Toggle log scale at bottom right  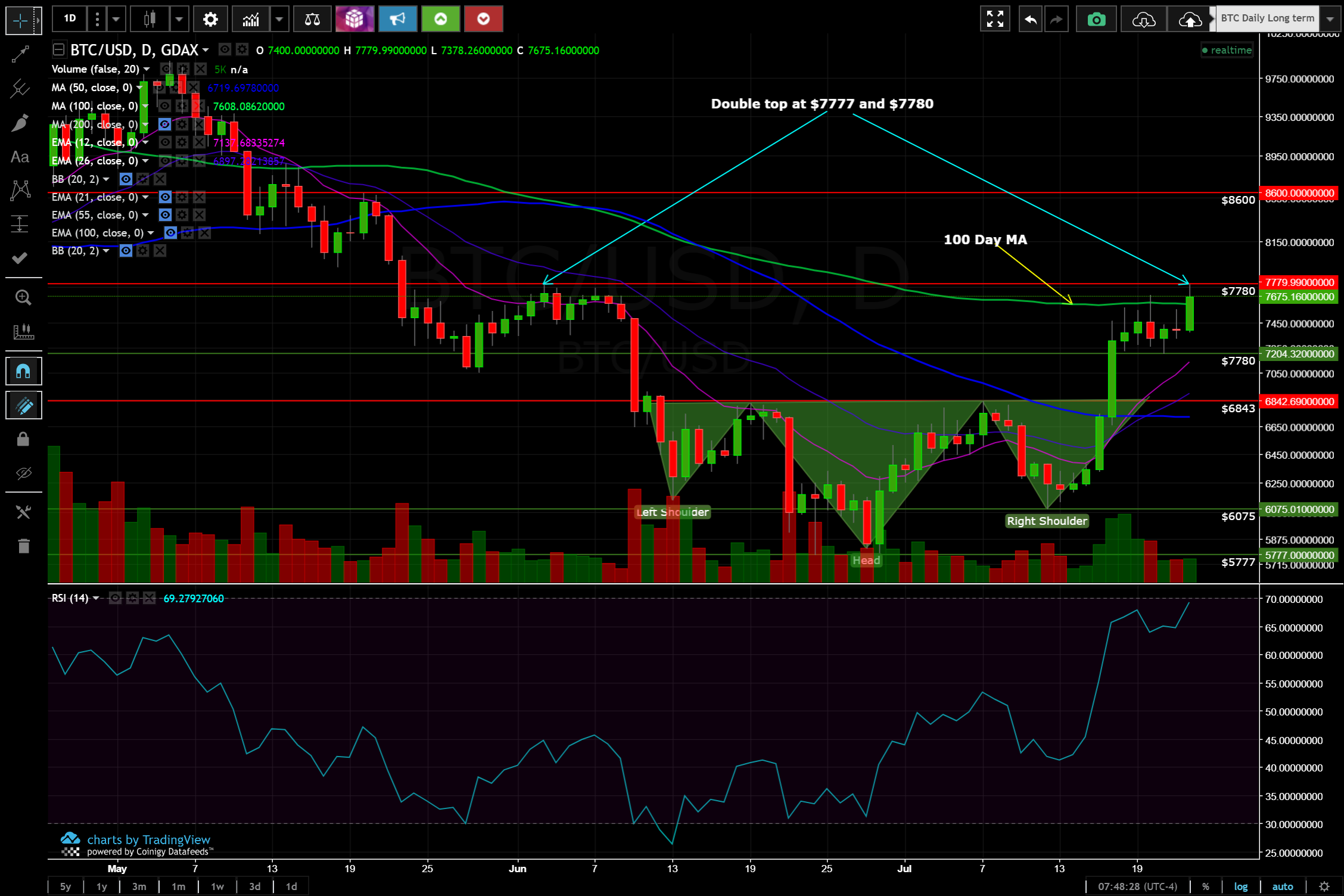(1240, 886)
